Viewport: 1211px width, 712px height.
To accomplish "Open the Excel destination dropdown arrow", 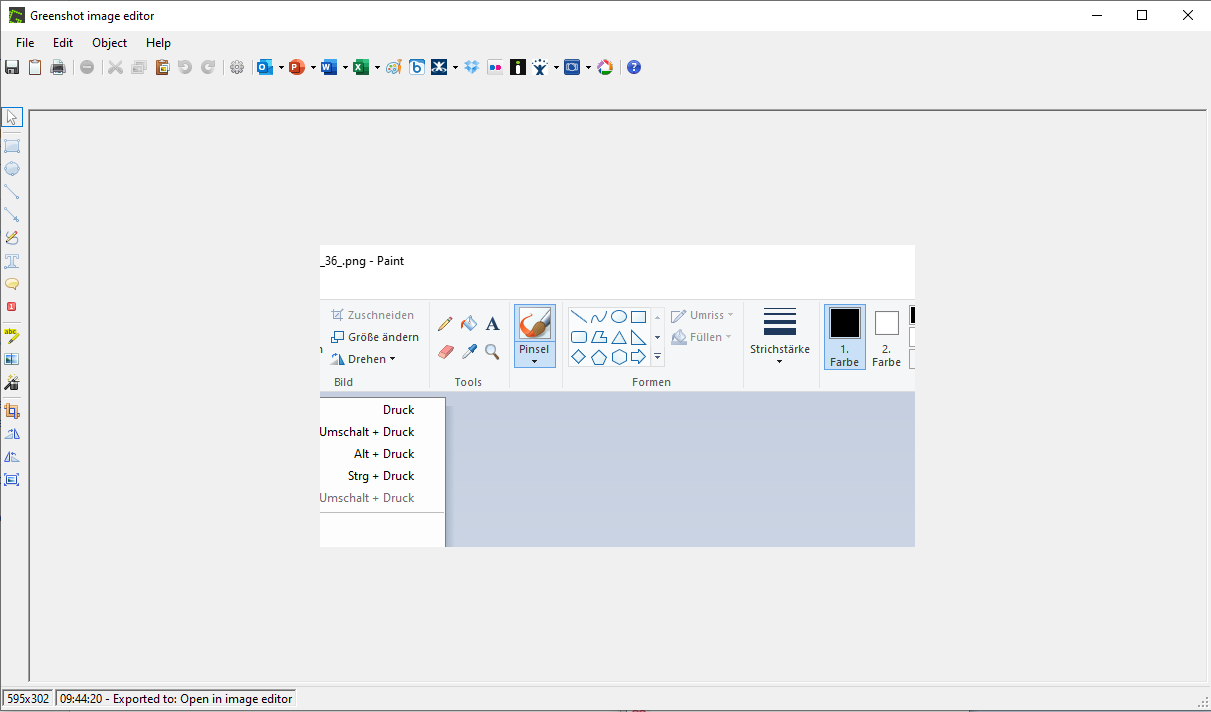I will [x=375, y=67].
